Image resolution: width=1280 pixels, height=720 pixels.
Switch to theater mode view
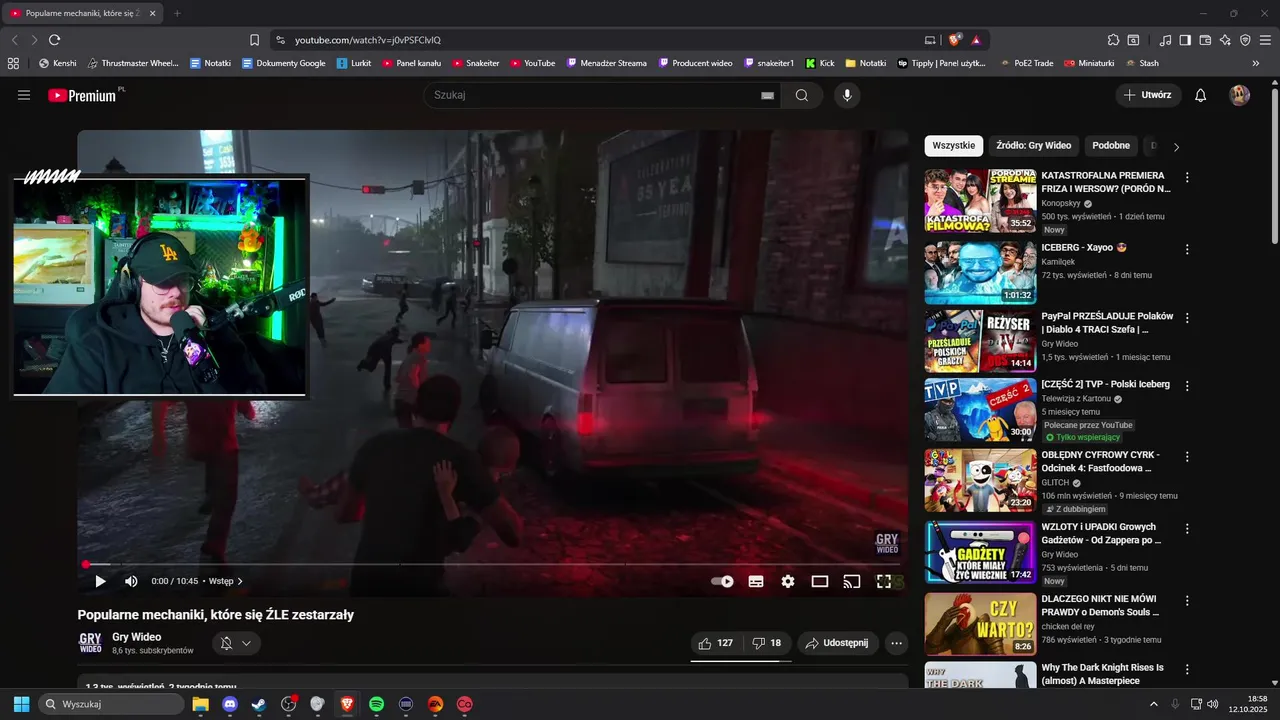click(x=820, y=581)
